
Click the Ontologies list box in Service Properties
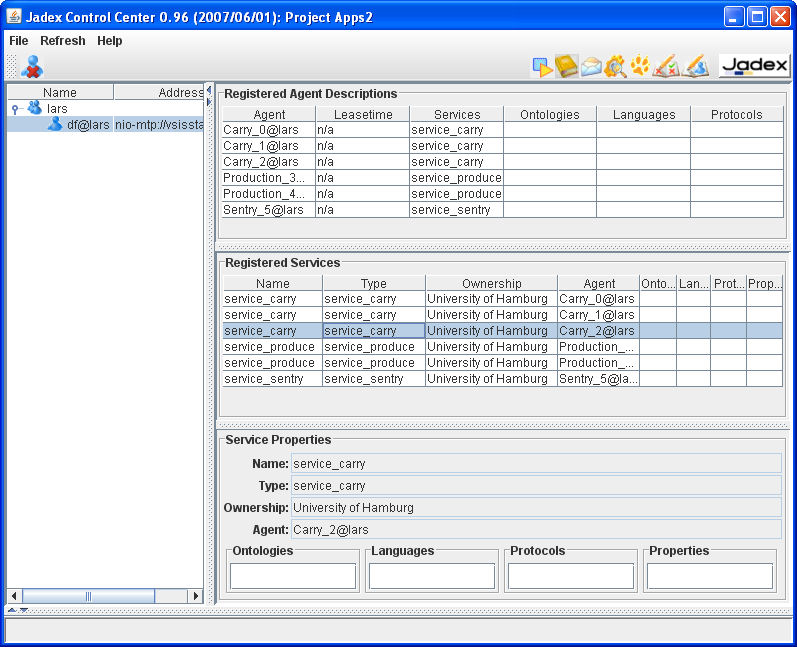pyautogui.click(x=293, y=576)
